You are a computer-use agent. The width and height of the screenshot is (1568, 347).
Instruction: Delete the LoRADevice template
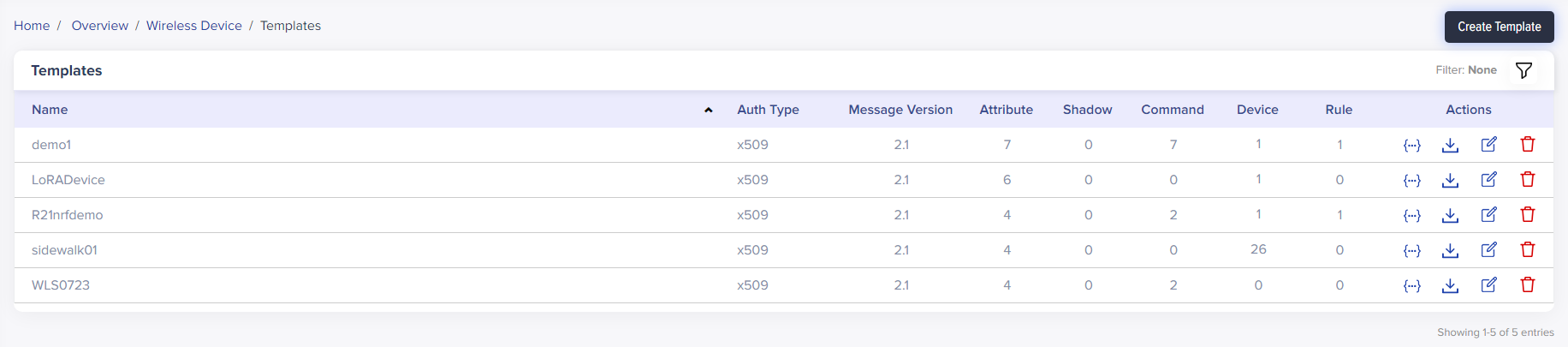point(1528,179)
